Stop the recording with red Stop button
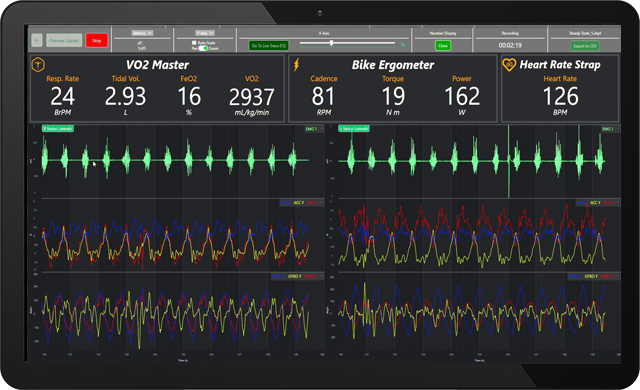The height and width of the screenshot is (390, 640). click(x=97, y=40)
